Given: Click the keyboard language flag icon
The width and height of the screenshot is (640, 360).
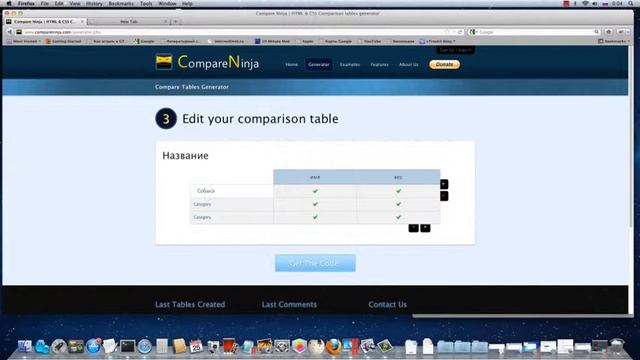Looking at the screenshot, I should click(605, 3).
